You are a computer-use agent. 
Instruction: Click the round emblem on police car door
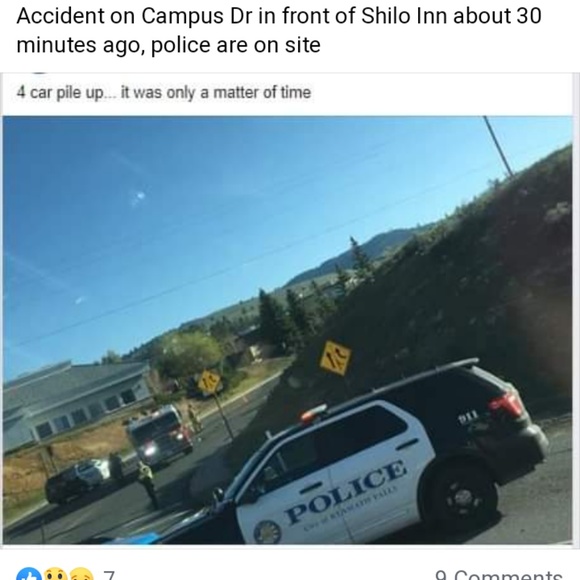click(x=267, y=532)
